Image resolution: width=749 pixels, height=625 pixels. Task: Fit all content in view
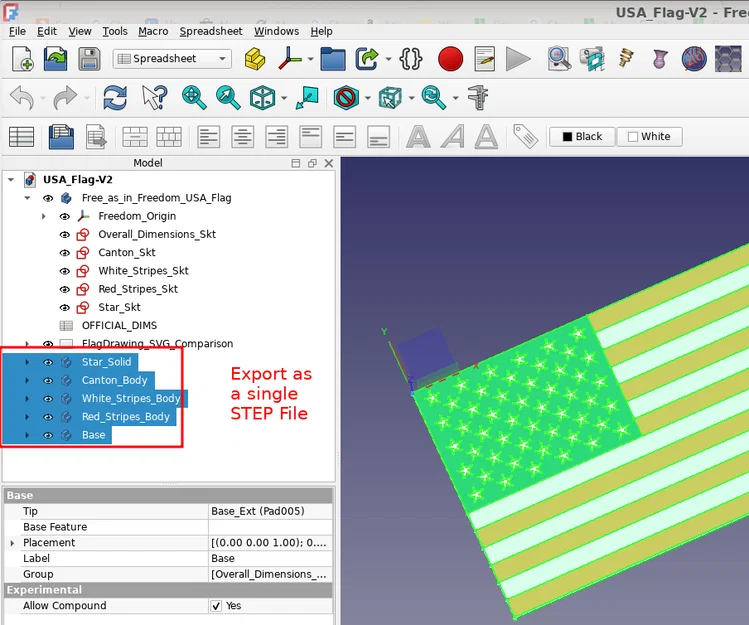pyautogui.click(x=194, y=97)
